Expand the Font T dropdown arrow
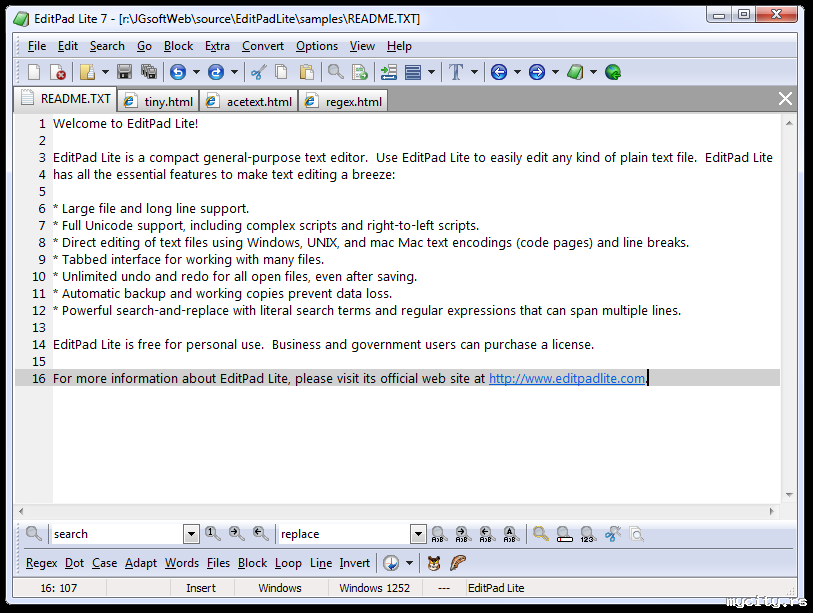Image resolution: width=813 pixels, height=613 pixels. [x=474, y=72]
